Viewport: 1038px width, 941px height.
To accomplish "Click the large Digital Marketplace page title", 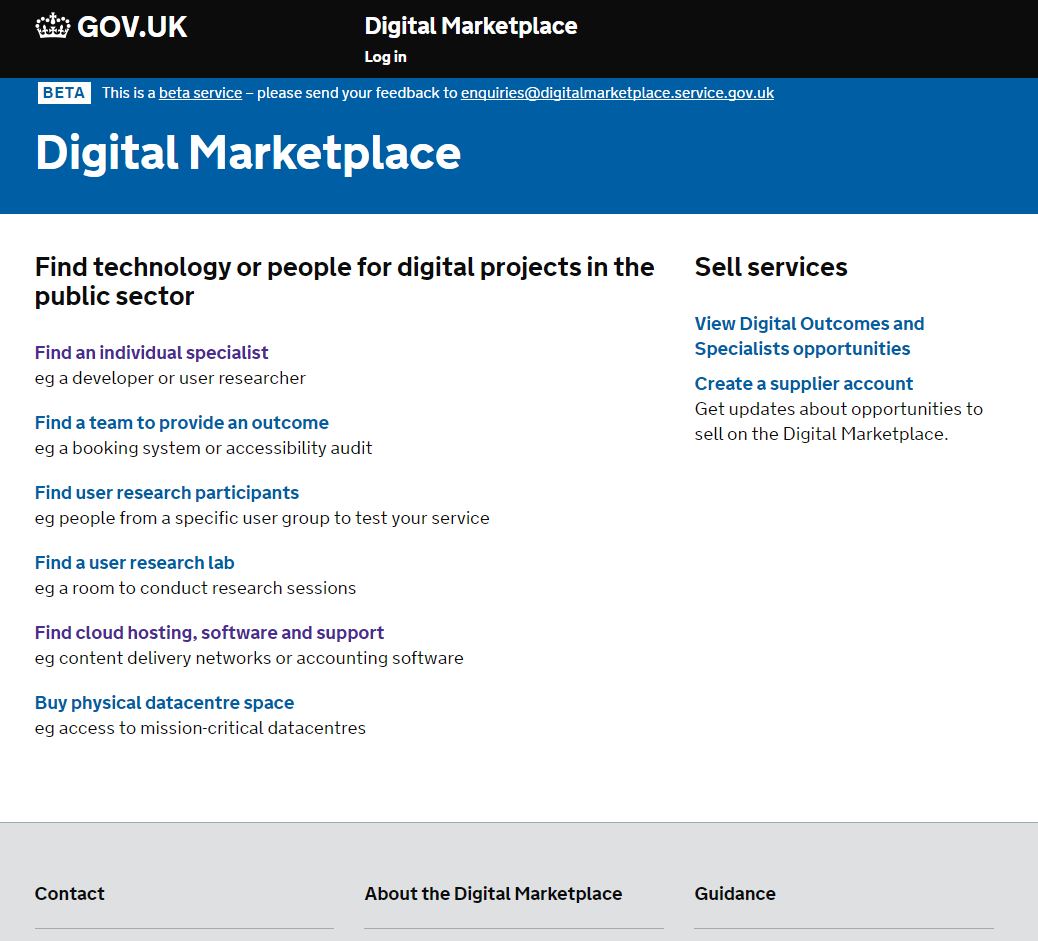I will 248,153.
